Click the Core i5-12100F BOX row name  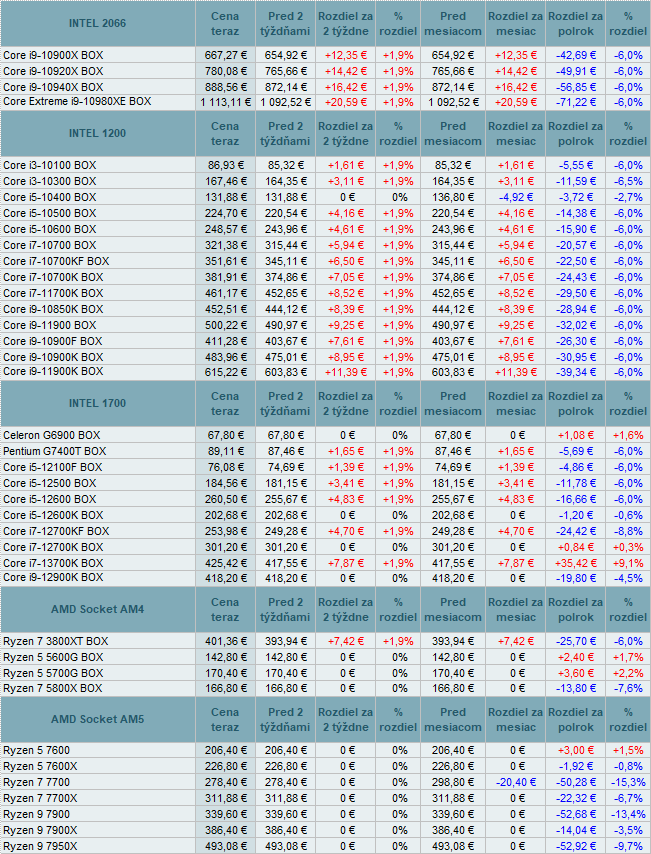pos(52,467)
